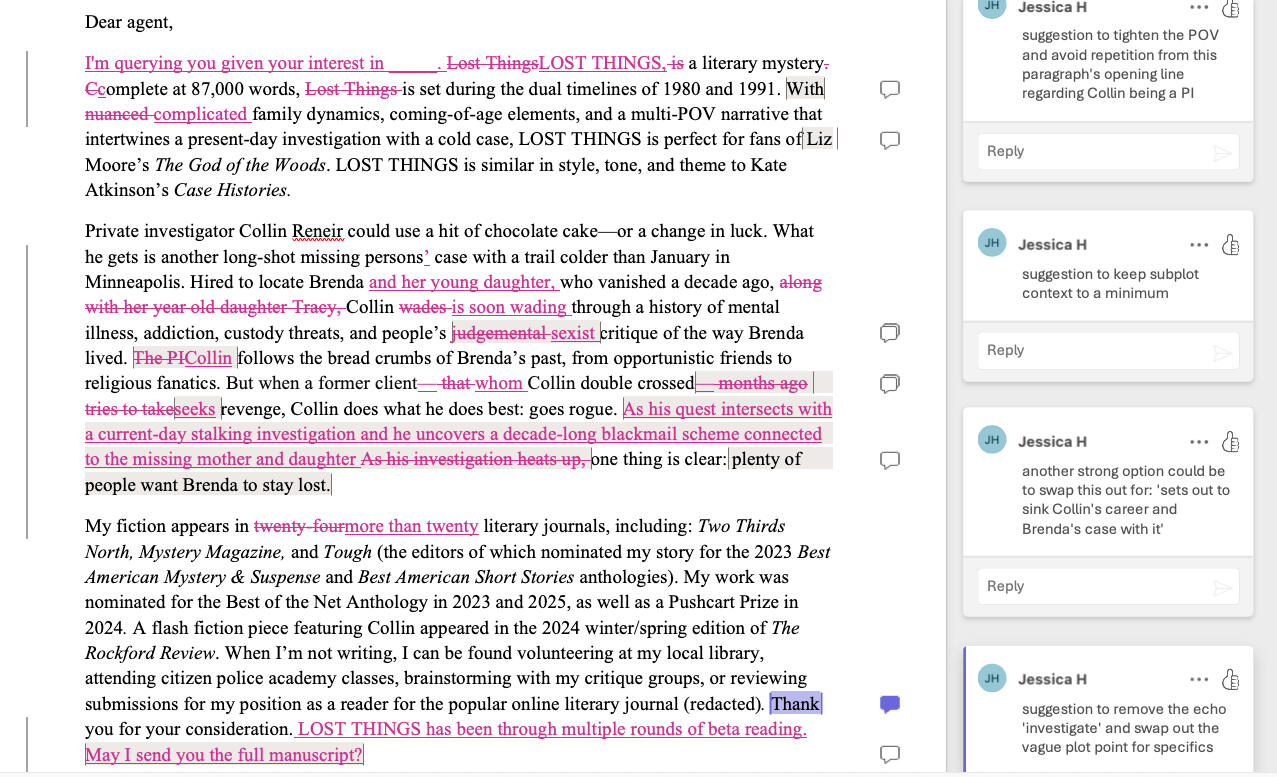Click the misspelled surname 'Reneir'
The width and height of the screenshot is (1277, 777).
click(x=317, y=231)
